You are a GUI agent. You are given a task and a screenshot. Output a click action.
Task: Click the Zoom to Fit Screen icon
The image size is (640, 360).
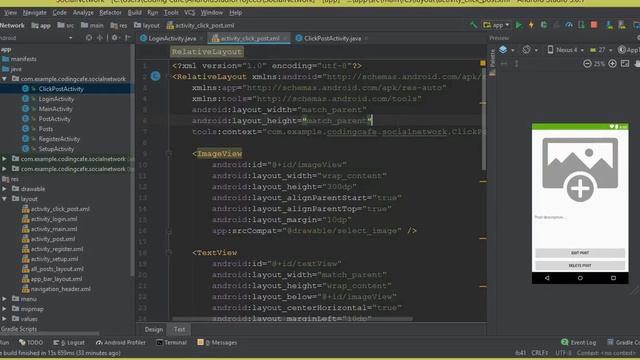tap(625, 64)
